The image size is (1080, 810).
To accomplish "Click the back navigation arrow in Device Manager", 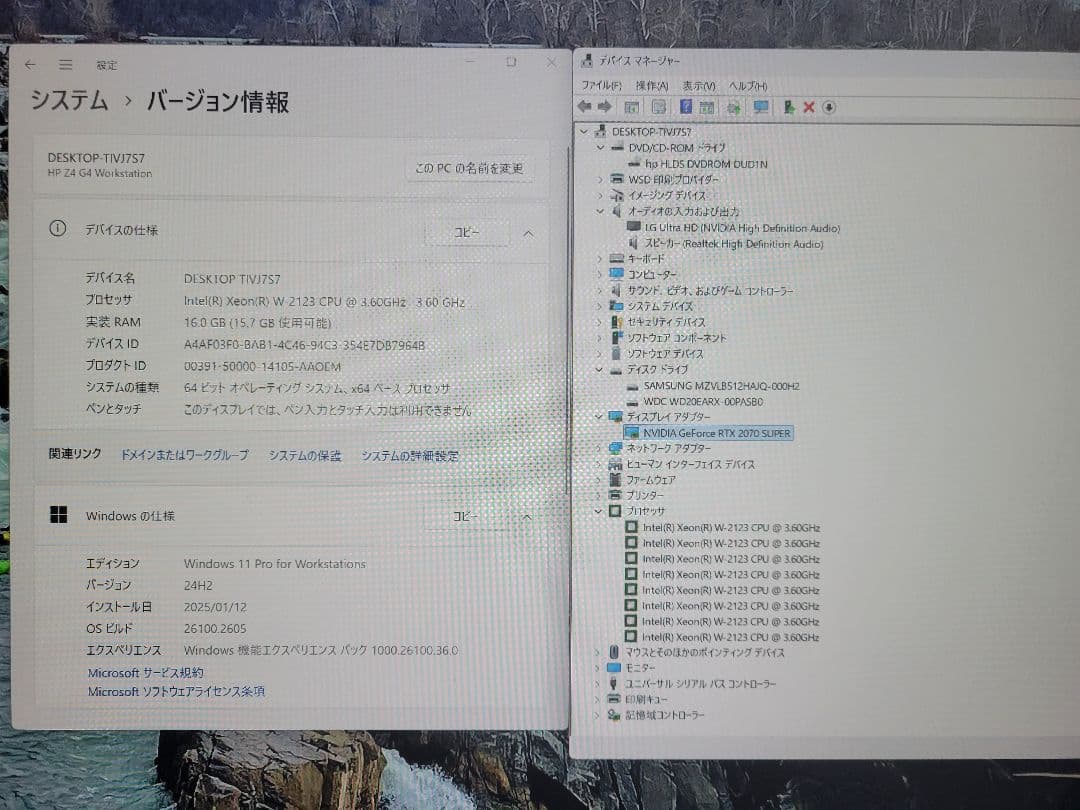I will coord(586,108).
